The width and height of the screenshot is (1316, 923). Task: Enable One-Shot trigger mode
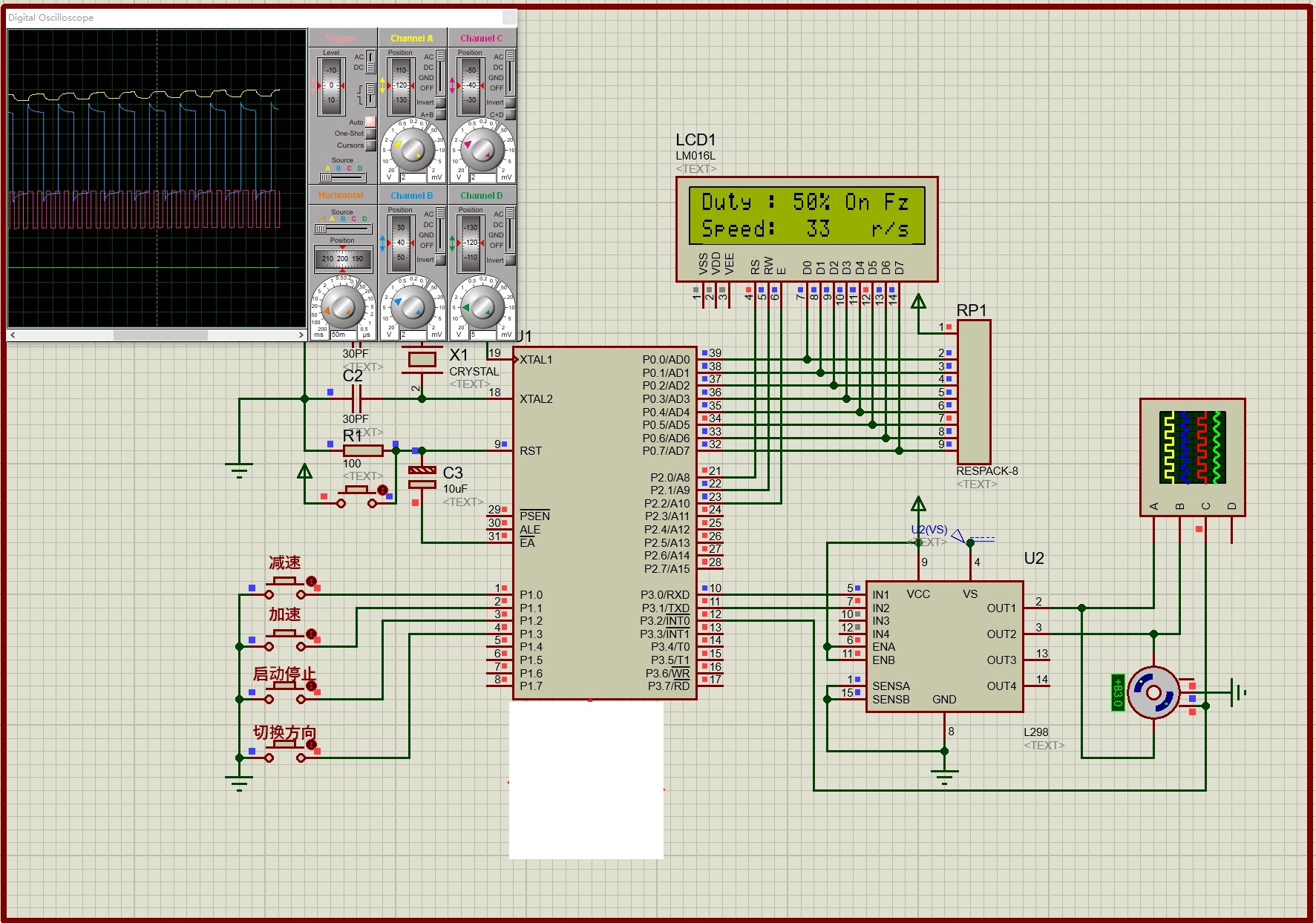tap(370, 134)
